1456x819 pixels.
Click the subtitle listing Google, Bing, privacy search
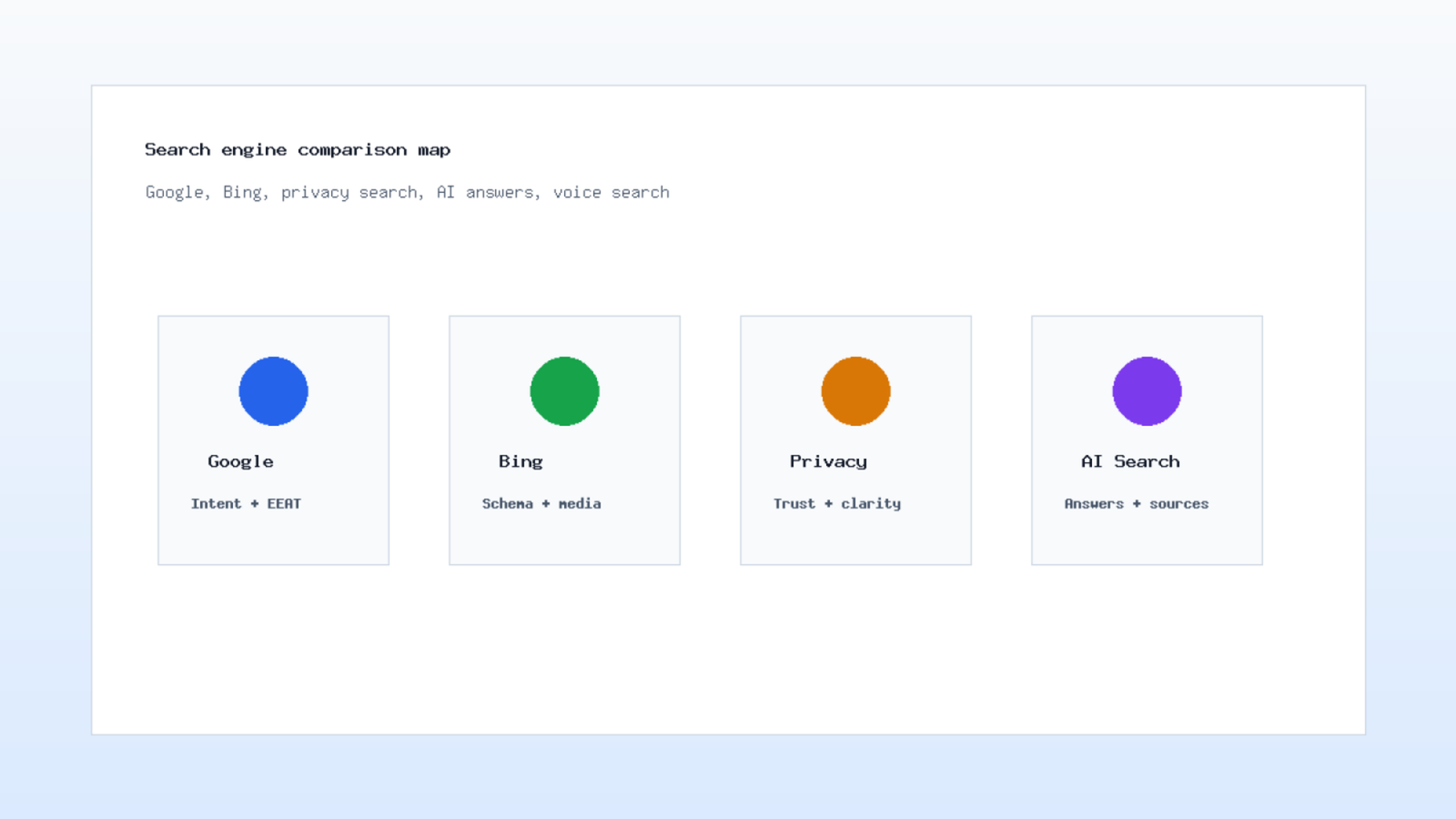click(x=408, y=192)
